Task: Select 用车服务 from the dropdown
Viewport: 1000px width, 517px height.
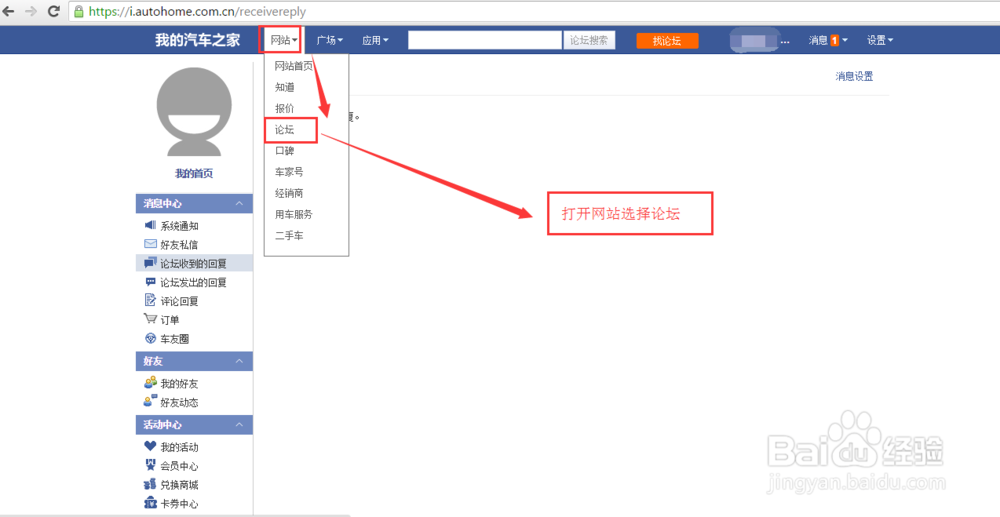Action: [294, 214]
